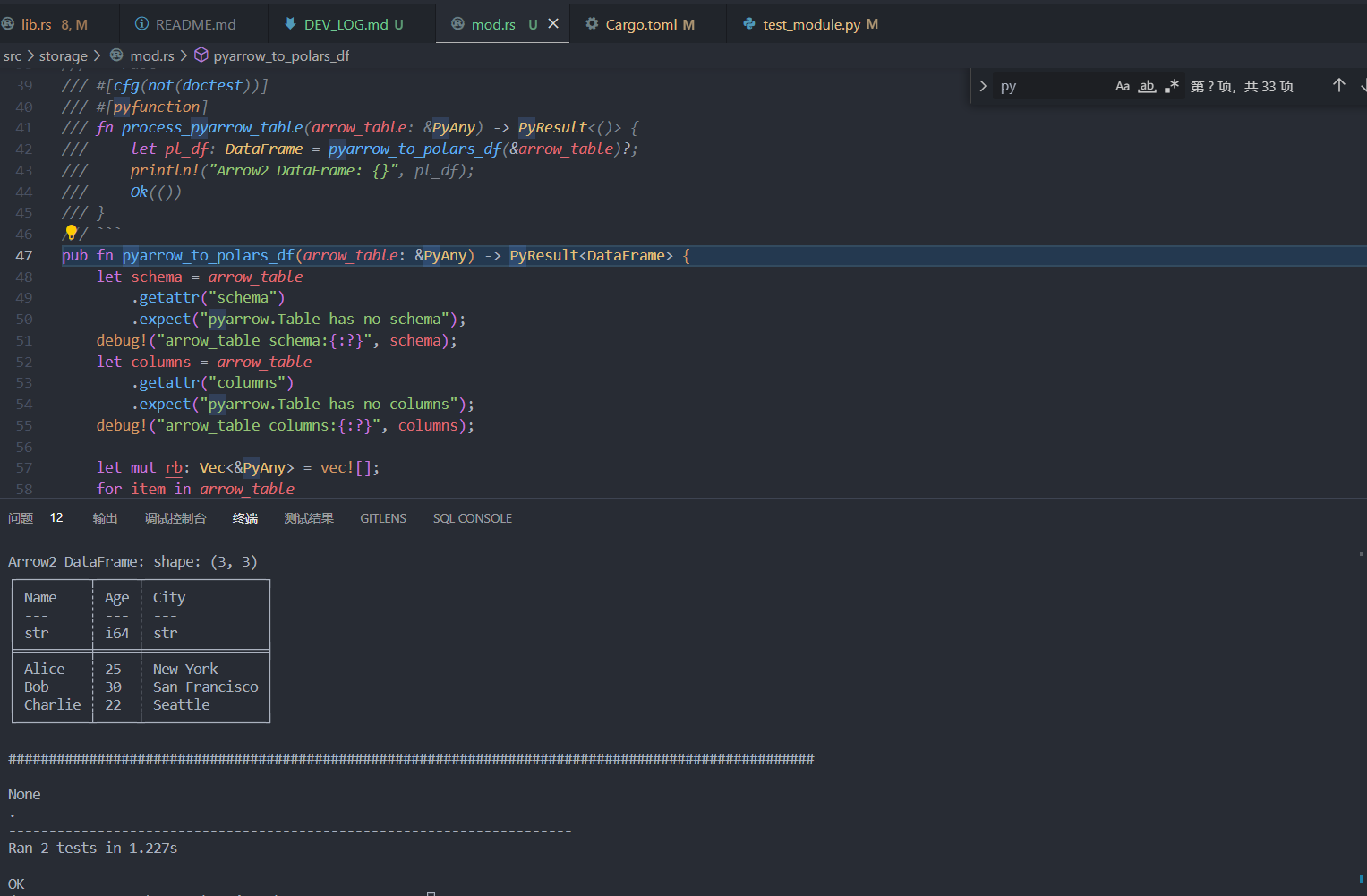Click 'San Francisco' in terminal output

coord(205,687)
